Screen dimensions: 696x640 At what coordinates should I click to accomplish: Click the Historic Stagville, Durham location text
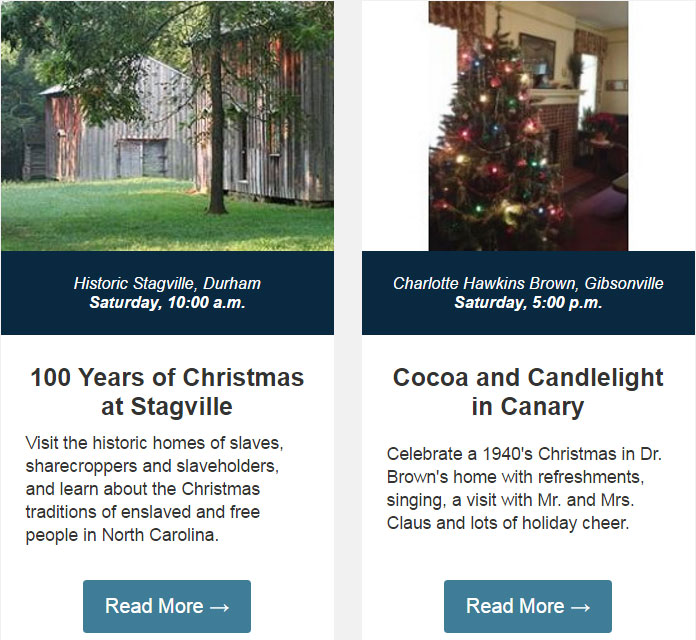[x=167, y=283]
